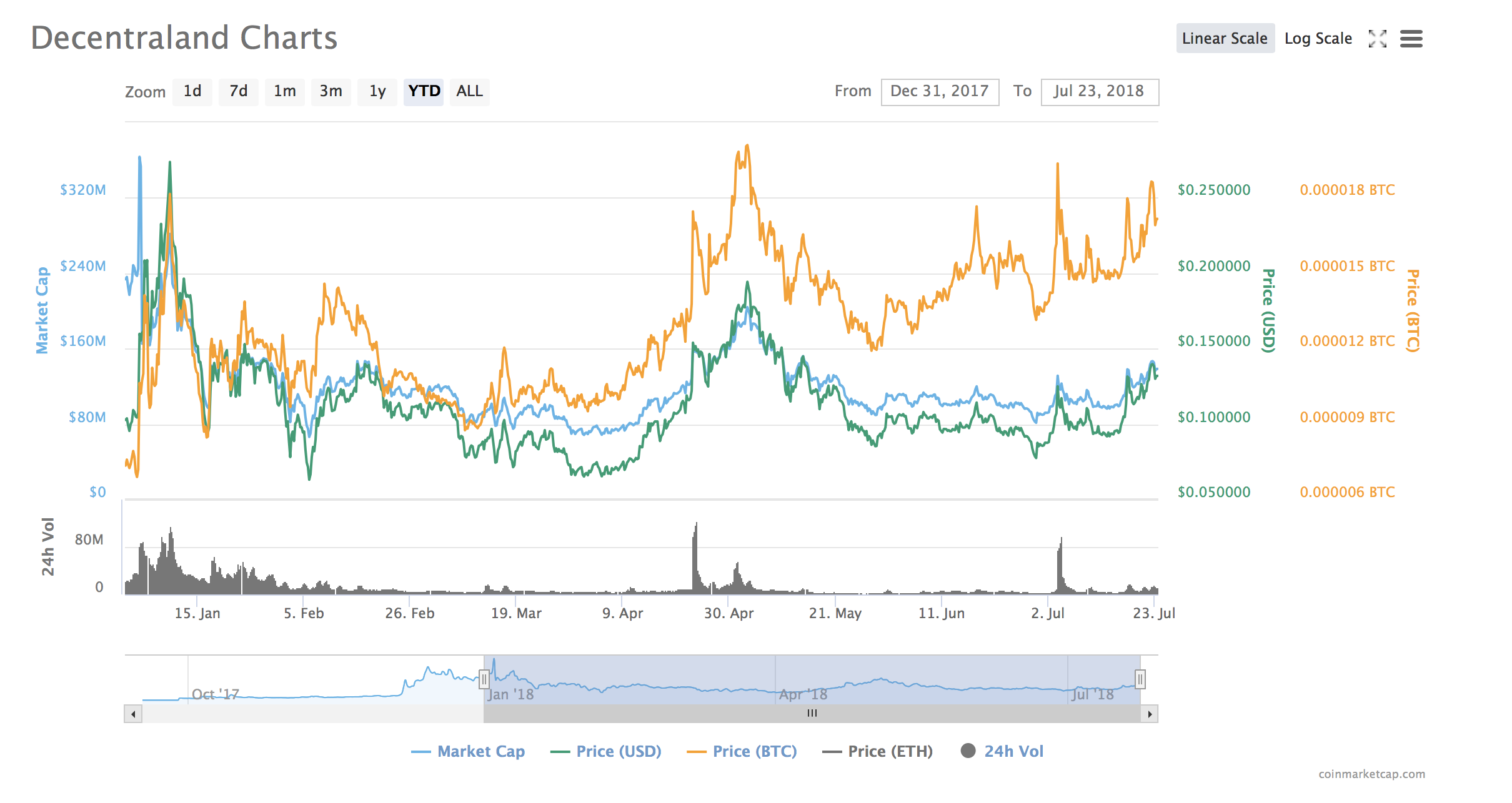This screenshot has height=803, width=1512.
Task: Zoom chart to 3m range
Action: pyautogui.click(x=331, y=91)
